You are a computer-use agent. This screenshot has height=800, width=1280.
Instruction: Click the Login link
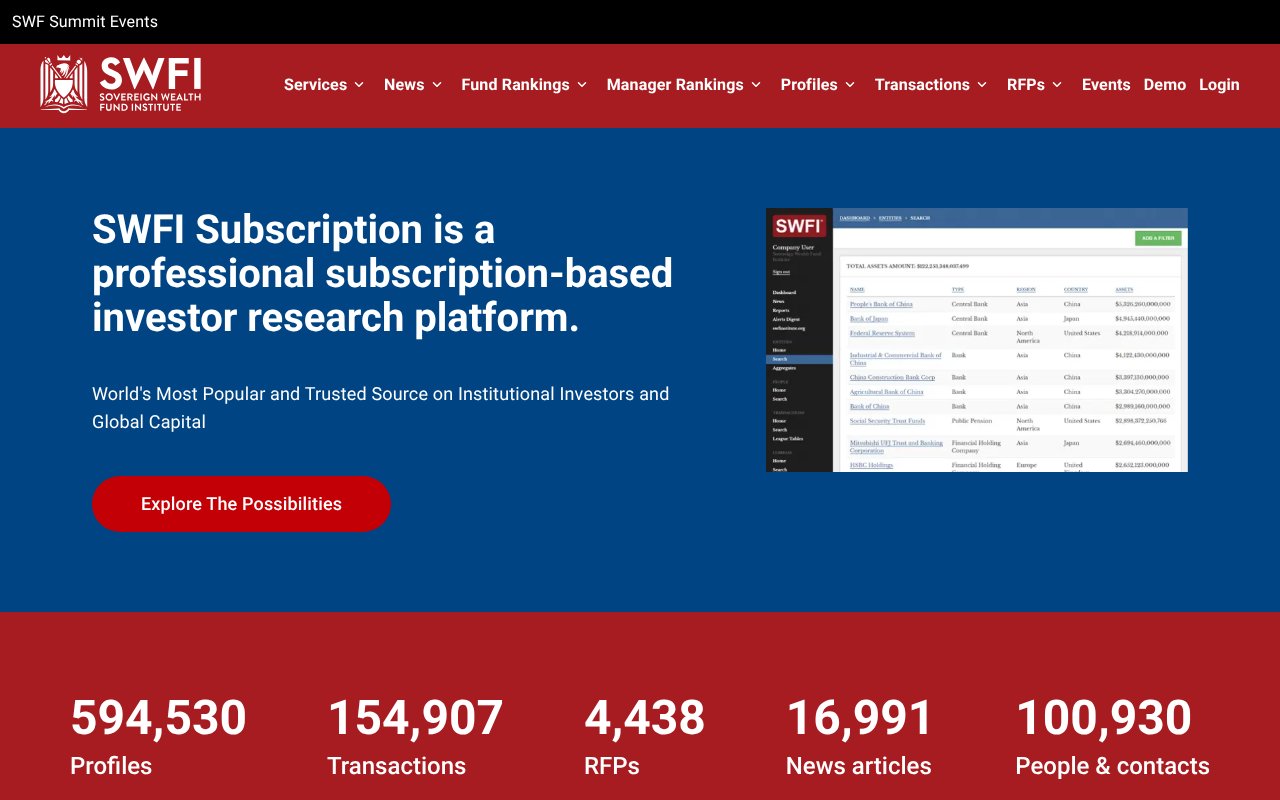(1218, 85)
